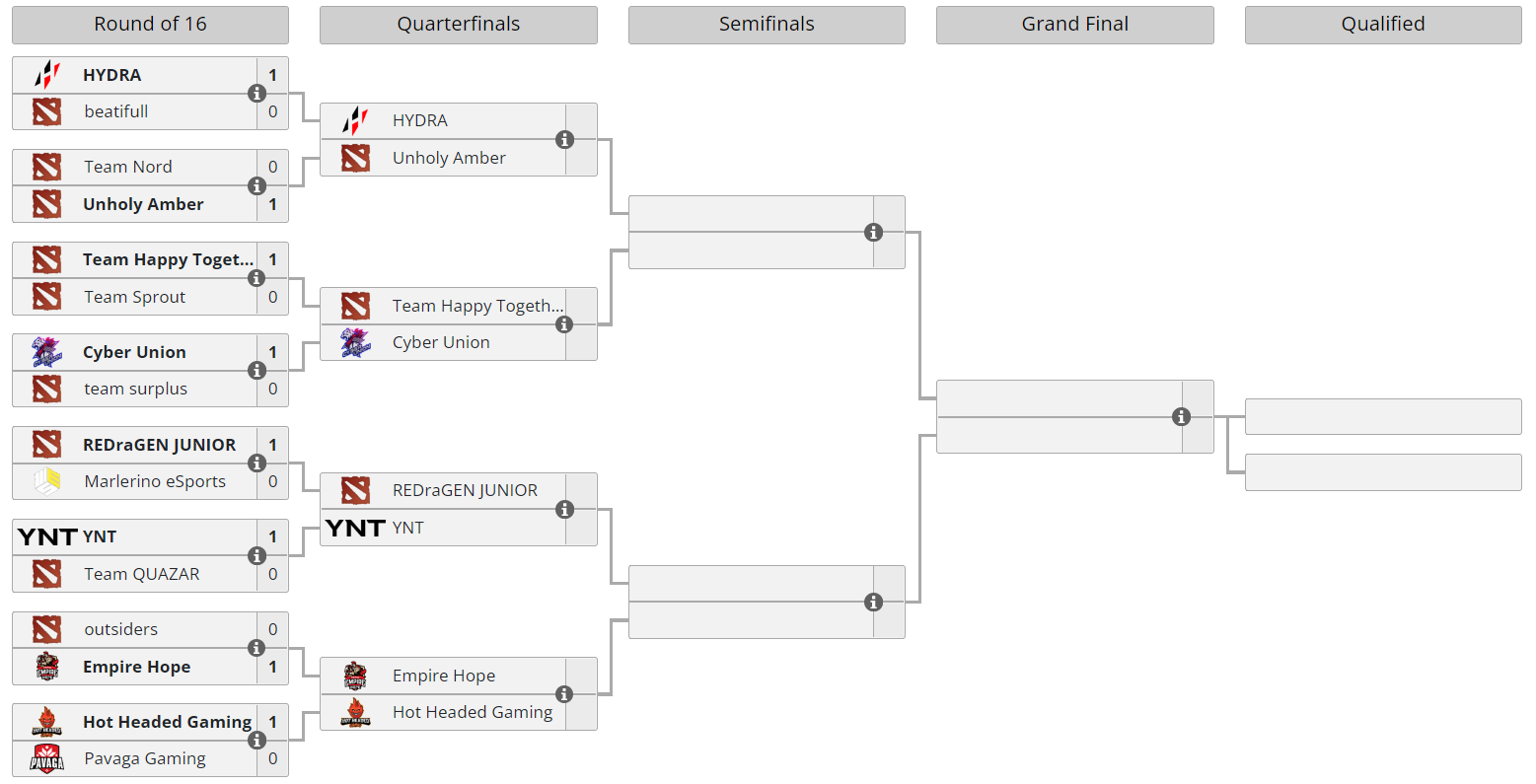Image resolution: width=1536 pixels, height=784 pixels.
Task: Click Empire Hope logo in Quarterfinals
Action: tap(355, 676)
